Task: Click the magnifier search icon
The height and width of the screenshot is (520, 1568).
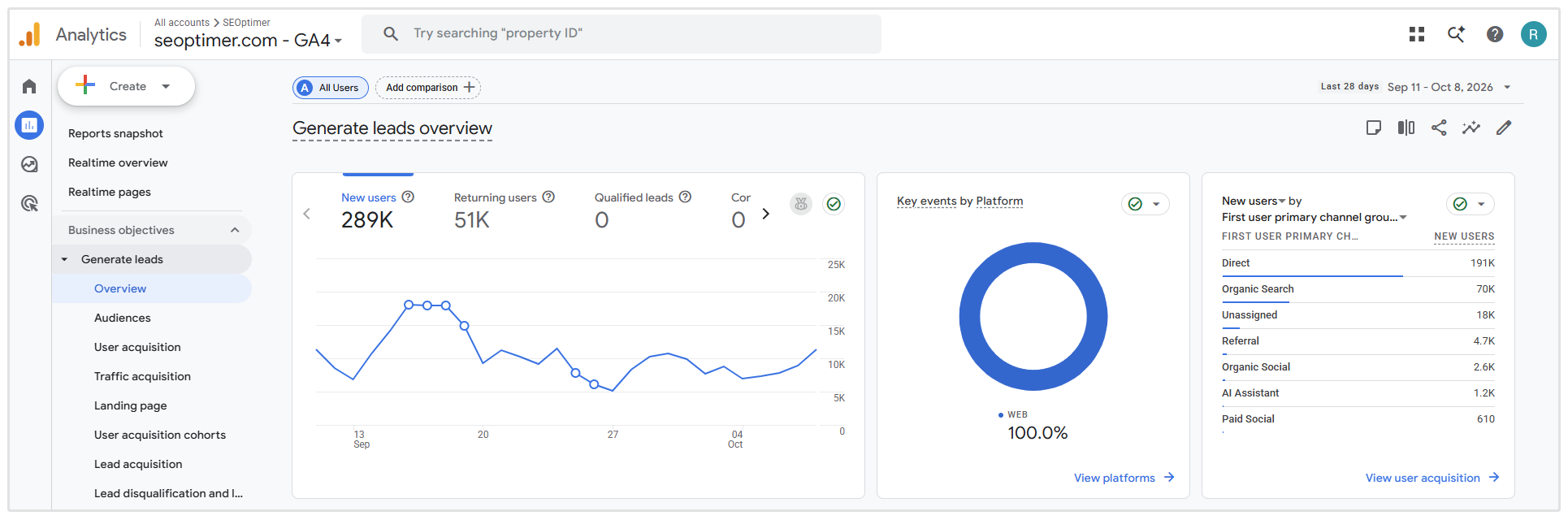Action: 391,33
